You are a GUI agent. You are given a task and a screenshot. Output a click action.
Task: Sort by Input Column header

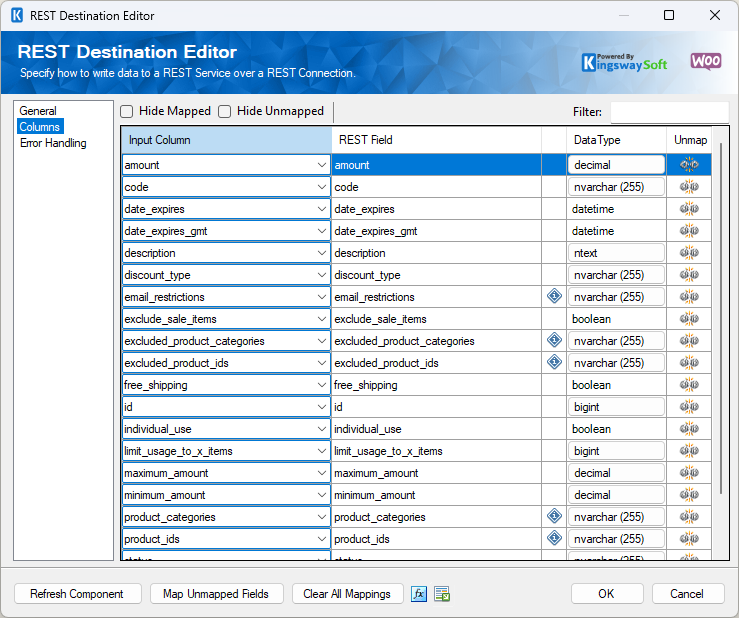[226, 140]
